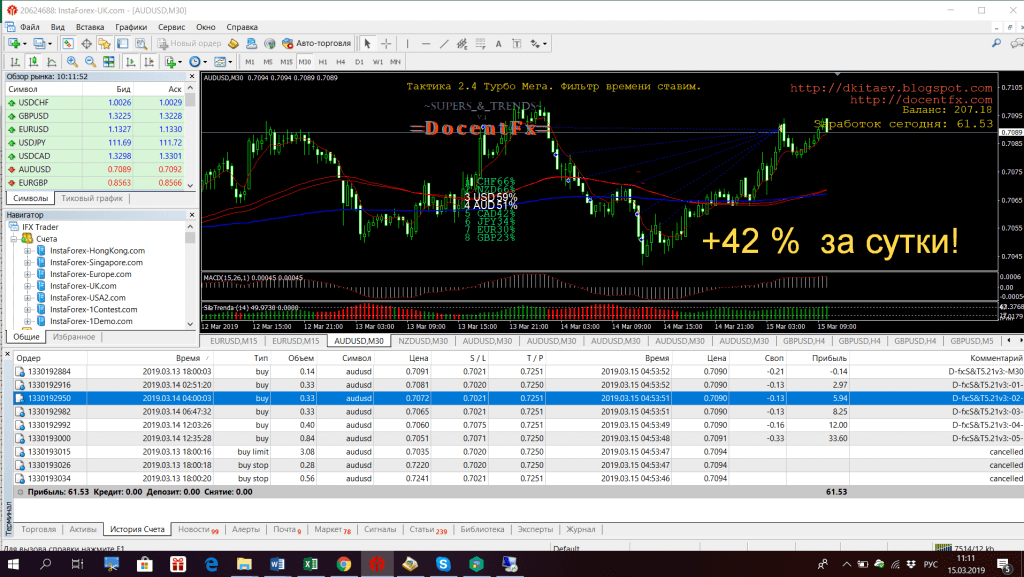The image size is (1024, 577).
Task: Zoom in on the chart
Action: click(x=72, y=62)
